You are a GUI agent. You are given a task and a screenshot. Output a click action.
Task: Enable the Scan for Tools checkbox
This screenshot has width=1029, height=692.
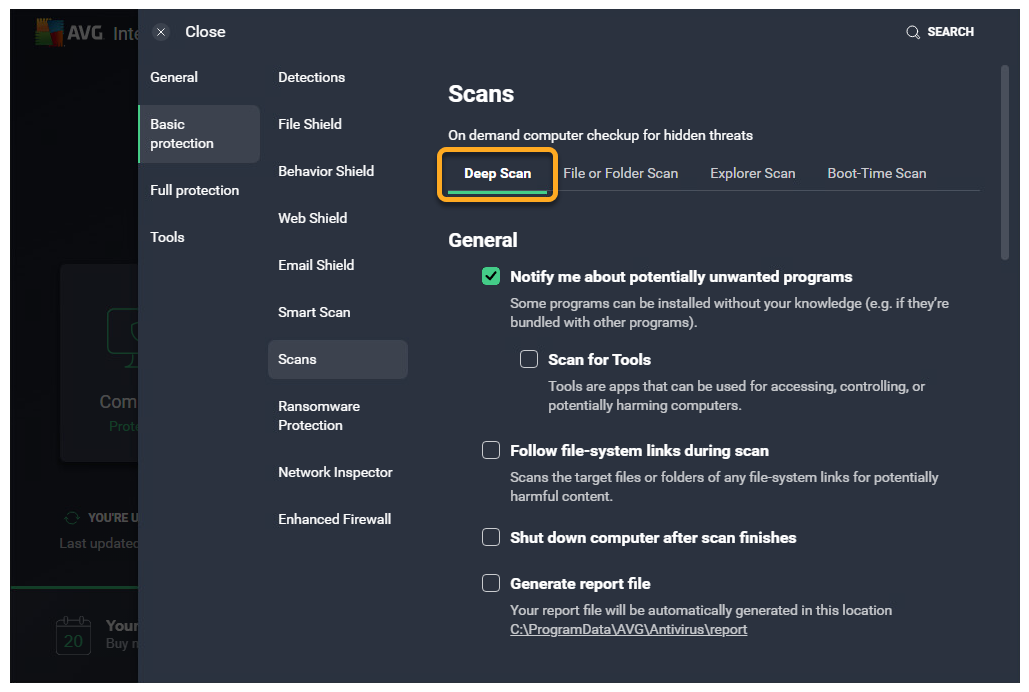(529, 360)
